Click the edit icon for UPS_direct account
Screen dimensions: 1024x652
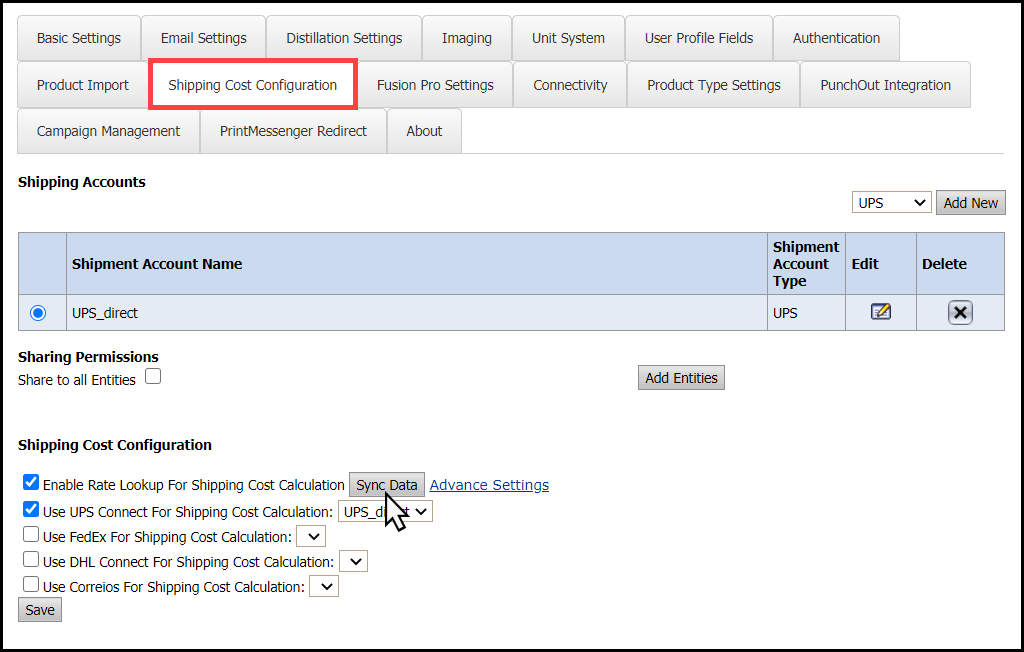(x=880, y=312)
